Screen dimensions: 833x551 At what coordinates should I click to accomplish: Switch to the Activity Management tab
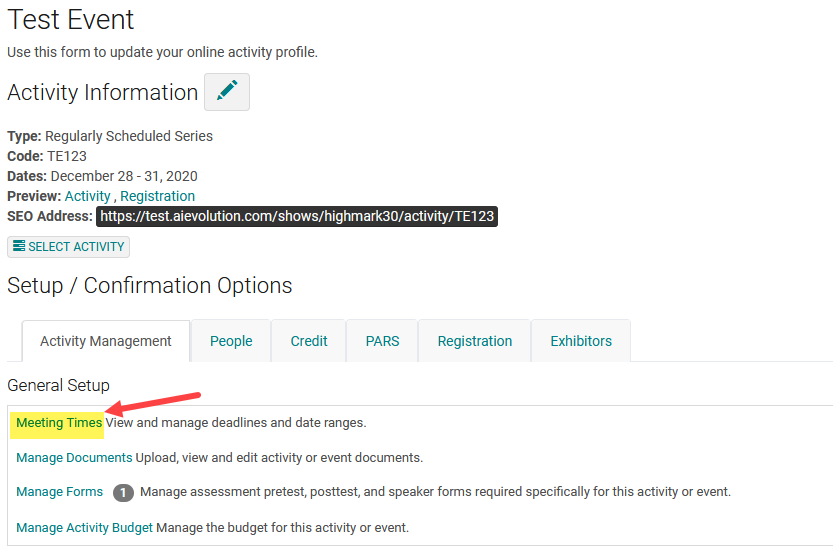[106, 341]
